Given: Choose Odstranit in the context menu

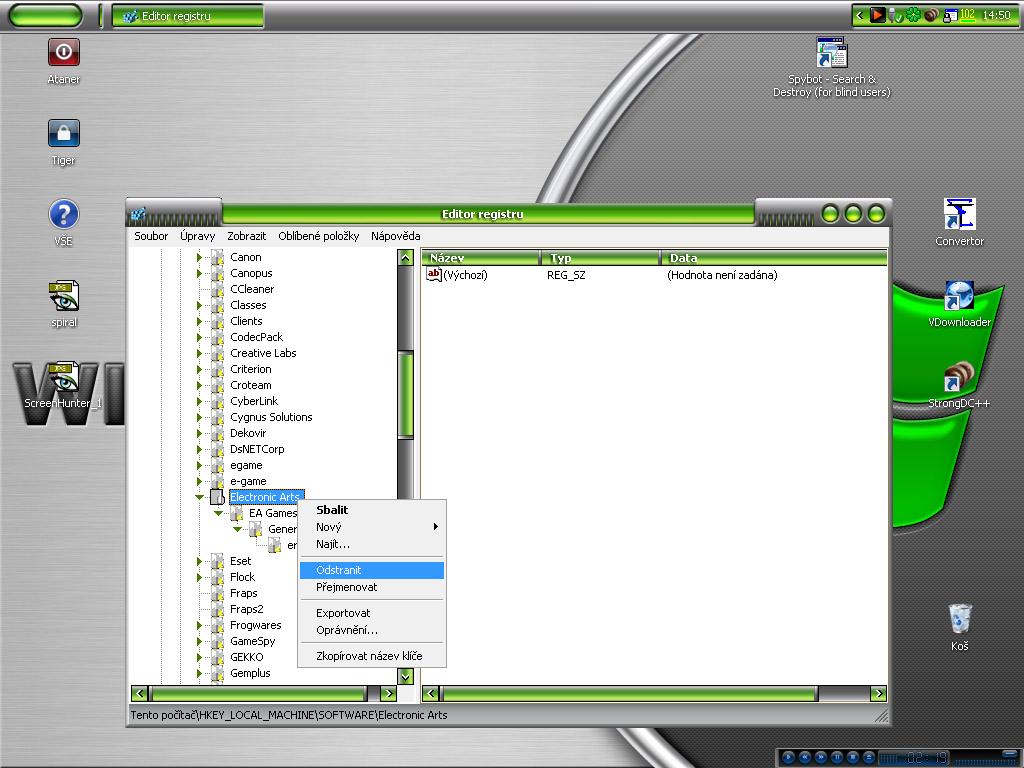Looking at the screenshot, I should click(339, 570).
